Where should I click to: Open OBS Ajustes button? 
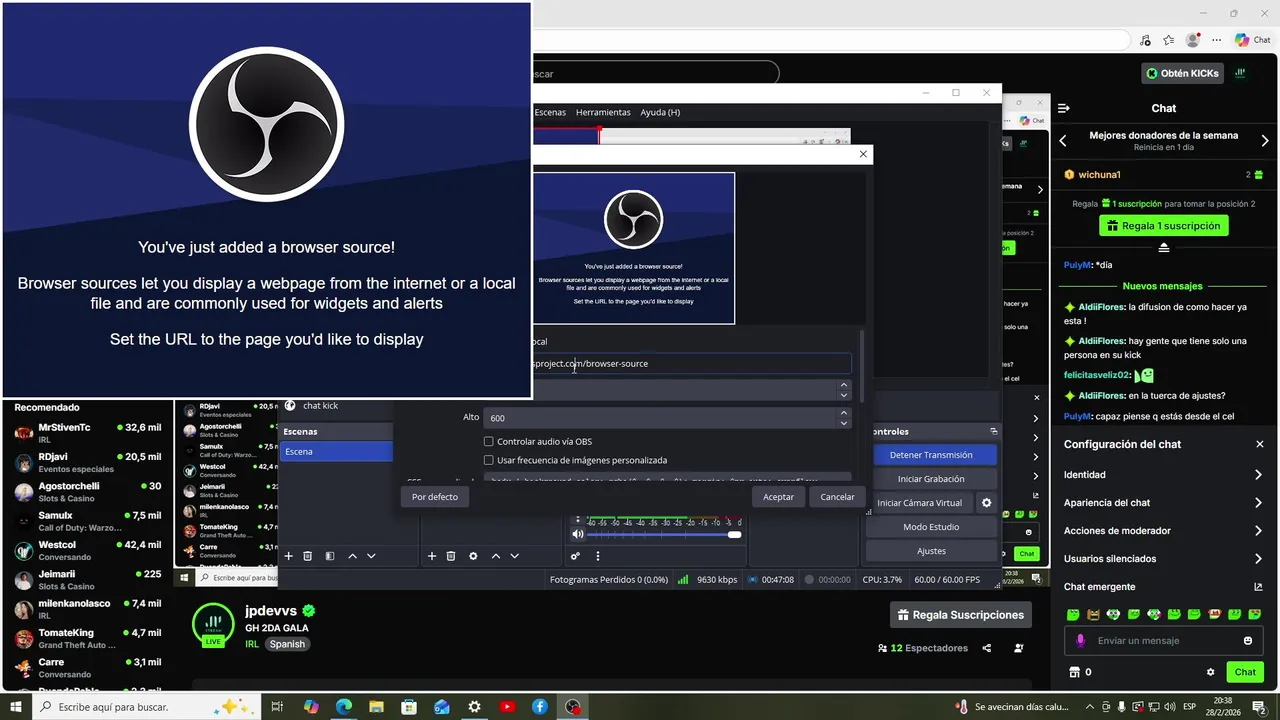pyautogui.click(x=931, y=551)
